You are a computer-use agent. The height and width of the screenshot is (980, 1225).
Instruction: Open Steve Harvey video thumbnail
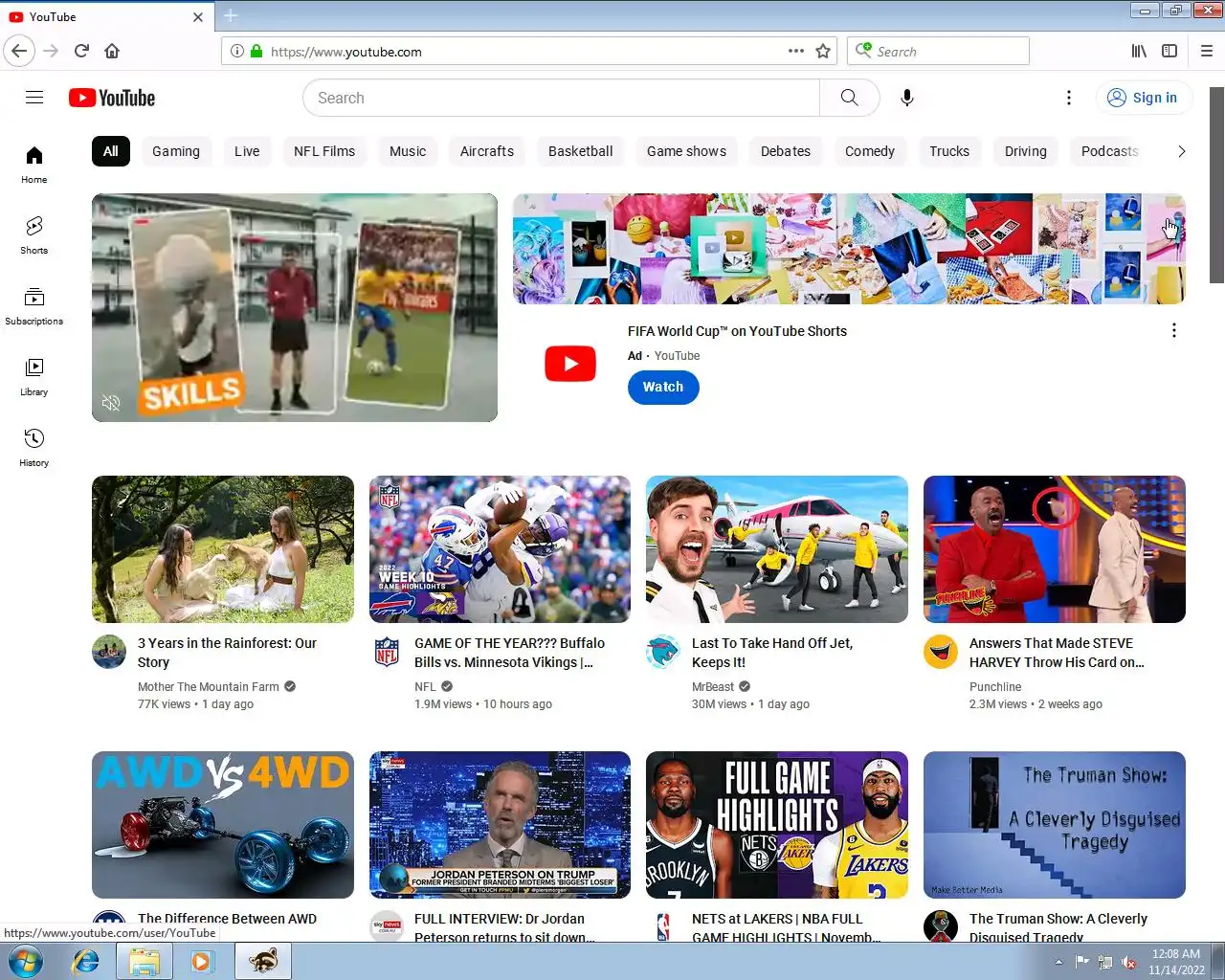[1055, 549]
